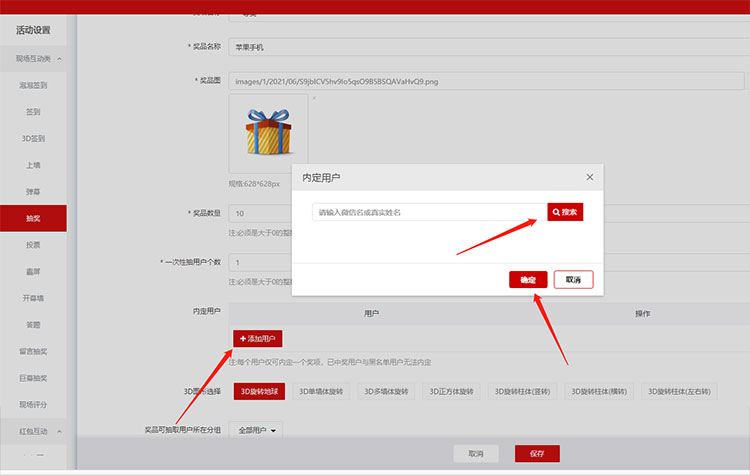Focus the WeChat name search field
Image resolution: width=750 pixels, height=475 pixels.
(x=430, y=212)
